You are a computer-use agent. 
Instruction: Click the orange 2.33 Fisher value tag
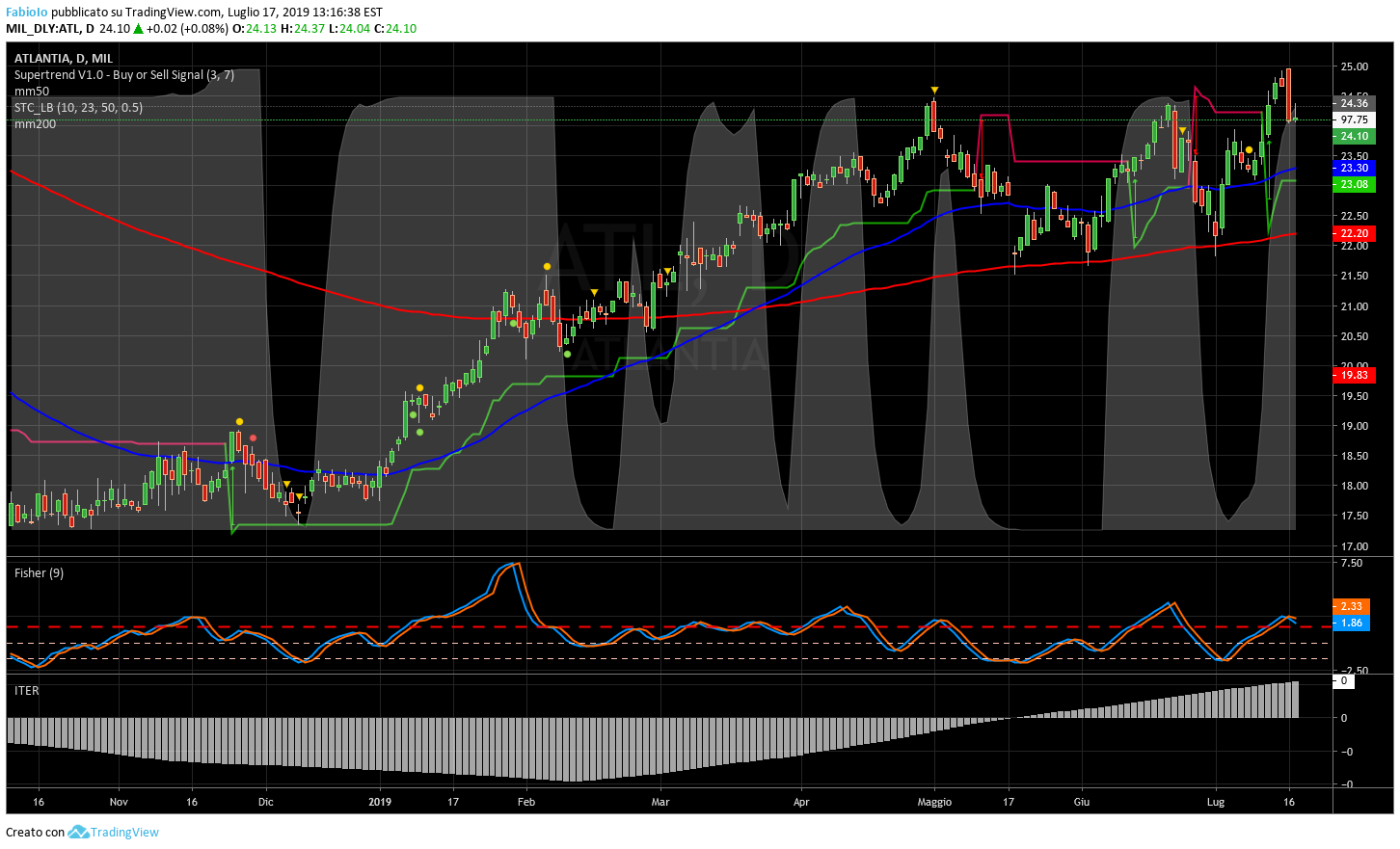1351,606
